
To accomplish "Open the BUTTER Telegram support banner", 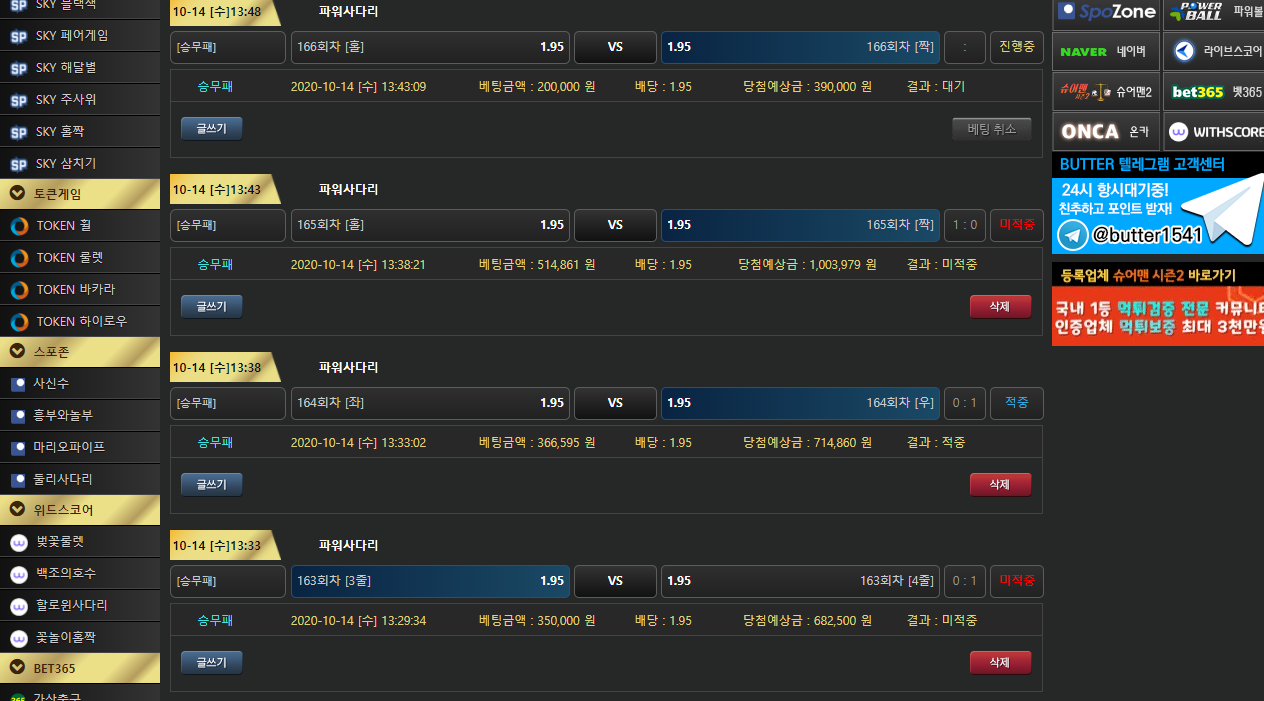I will (1157, 206).
